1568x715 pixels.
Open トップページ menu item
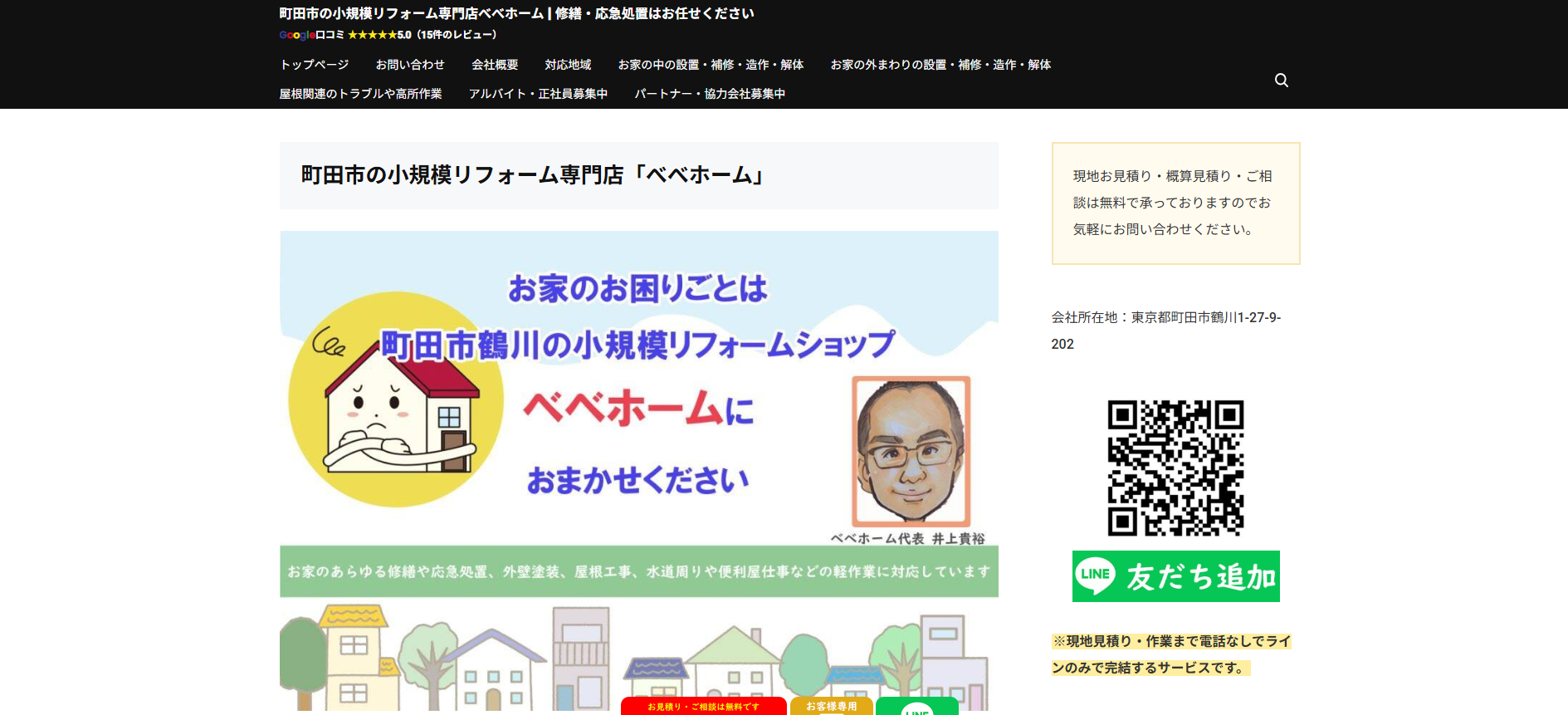click(x=314, y=65)
